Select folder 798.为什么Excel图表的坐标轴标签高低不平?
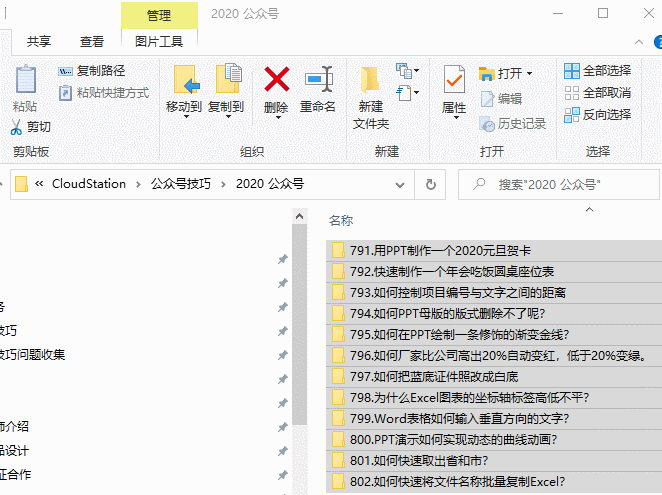The width and height of the screenshot is (662, 495). tap(494, 397)
